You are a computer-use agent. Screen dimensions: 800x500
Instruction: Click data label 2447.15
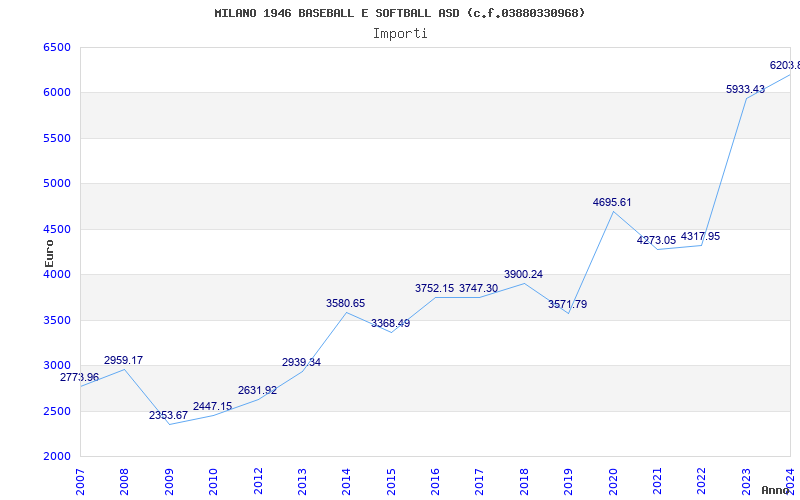[x=212, y=407]
